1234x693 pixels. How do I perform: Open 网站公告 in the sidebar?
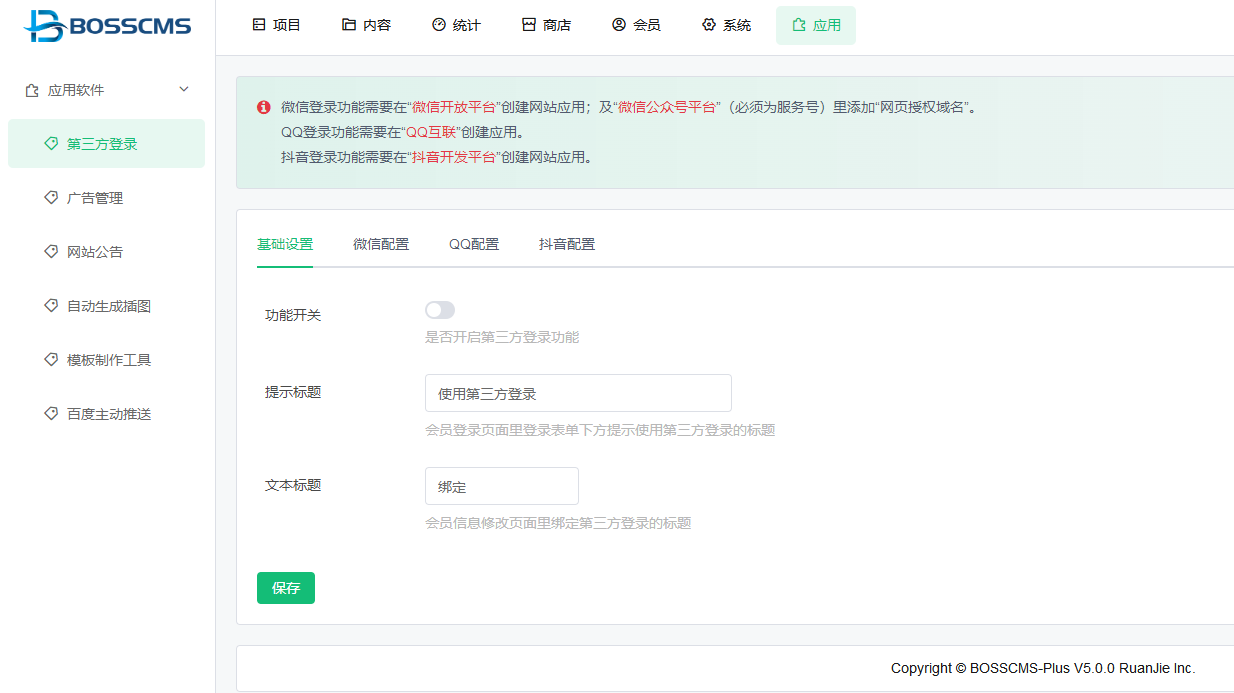click(x=95, y=252)
